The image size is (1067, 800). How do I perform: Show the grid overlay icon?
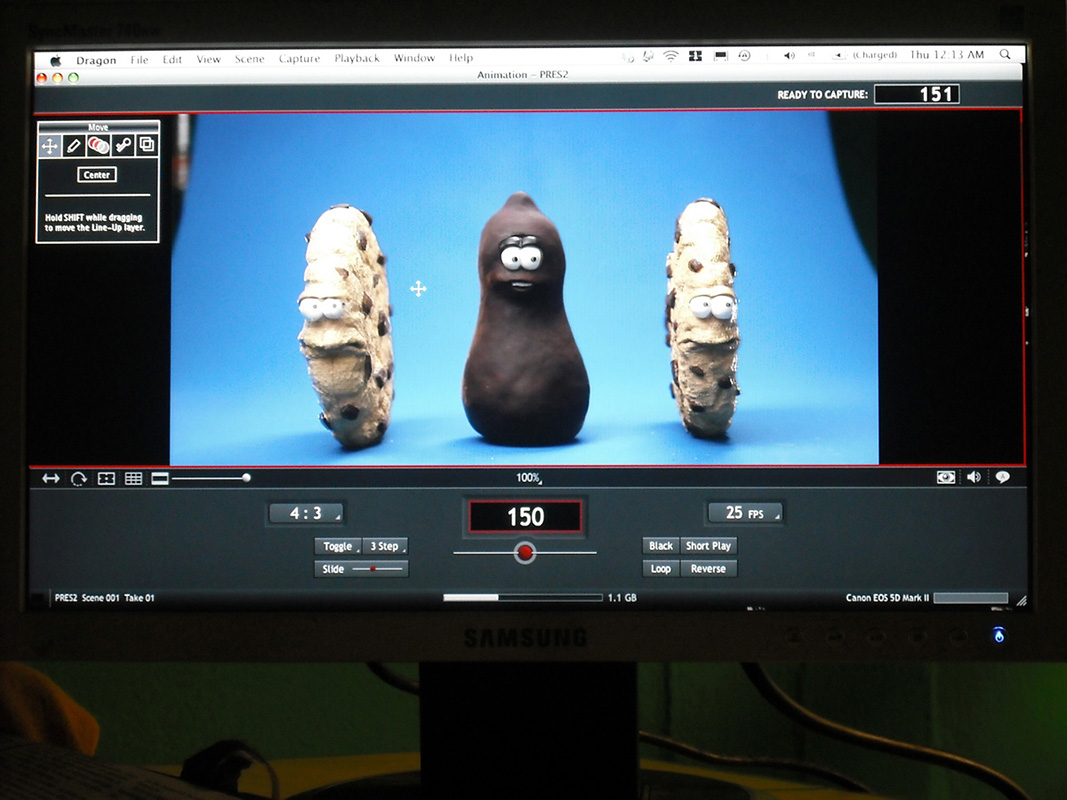pyautogui.click(x=133, y=479)
